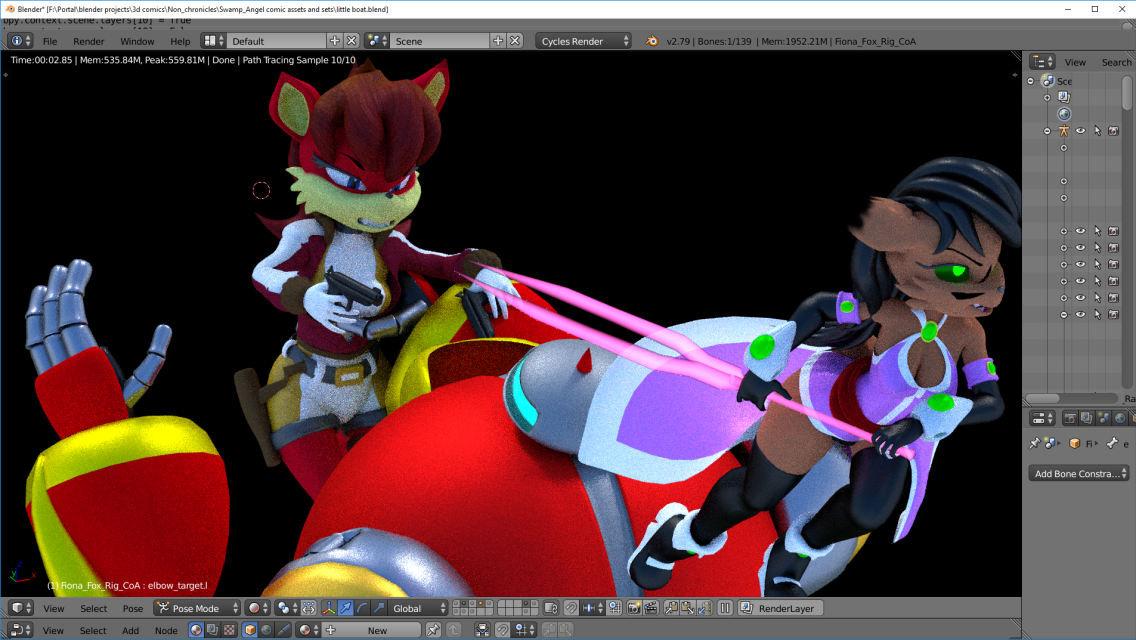The height and width of the screenshot is (640, 1136).
Task: Collapse the armature object in outliner
Action: click(1047, 131)
